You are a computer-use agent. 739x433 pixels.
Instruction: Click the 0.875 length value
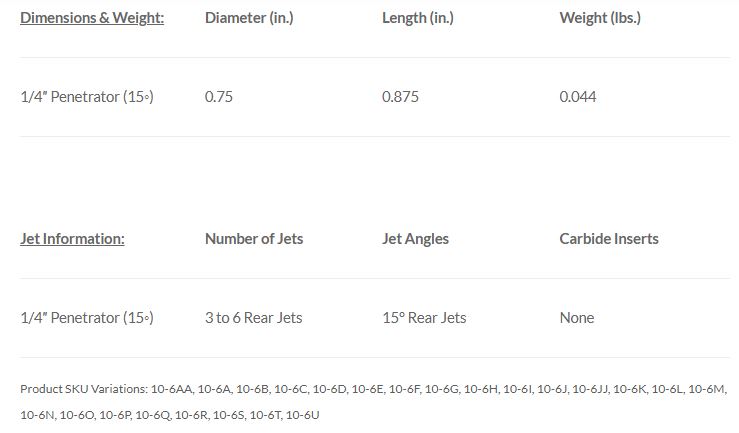[x=400, y=97]
